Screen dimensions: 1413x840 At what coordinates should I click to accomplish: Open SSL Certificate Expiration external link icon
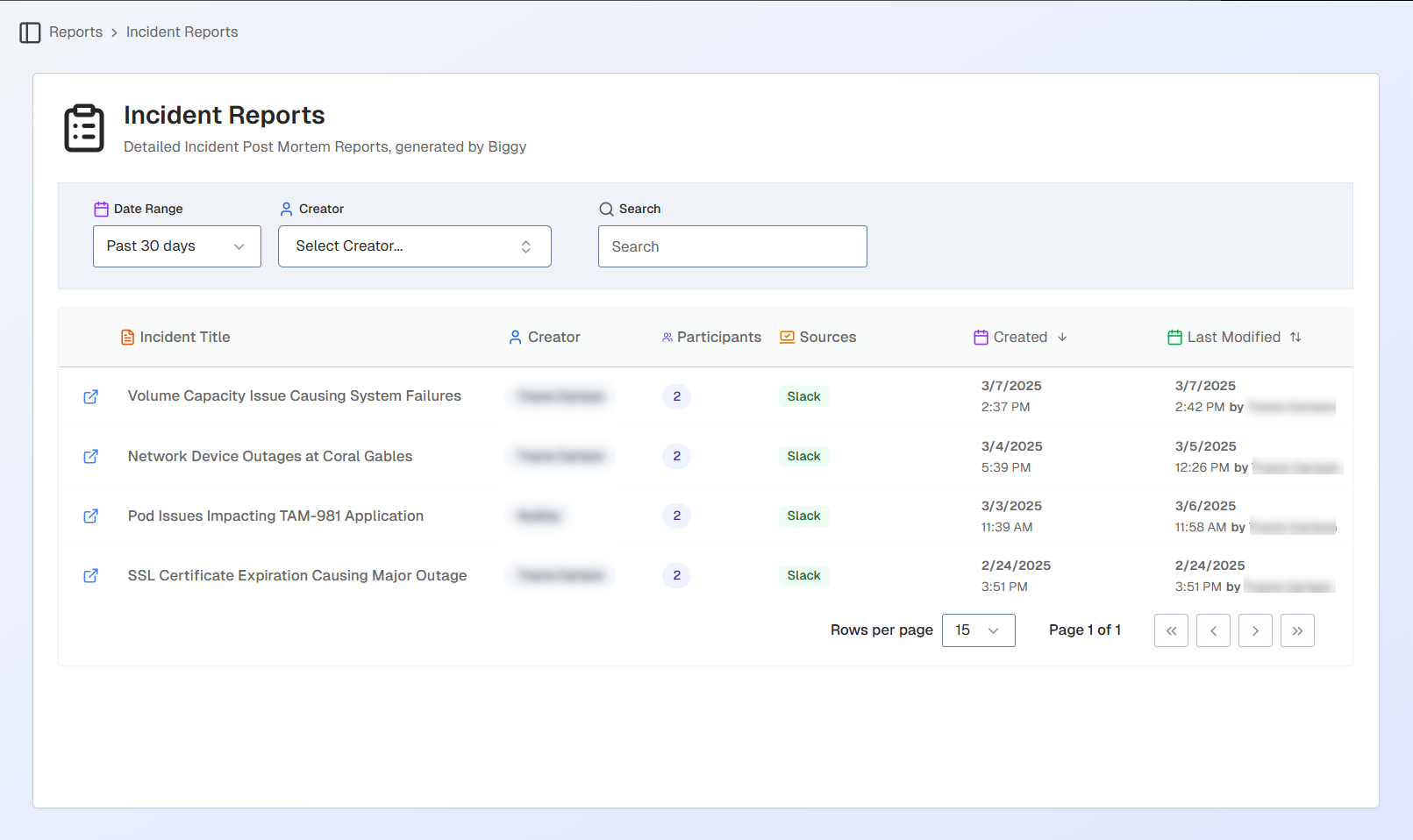pos(90,576)
